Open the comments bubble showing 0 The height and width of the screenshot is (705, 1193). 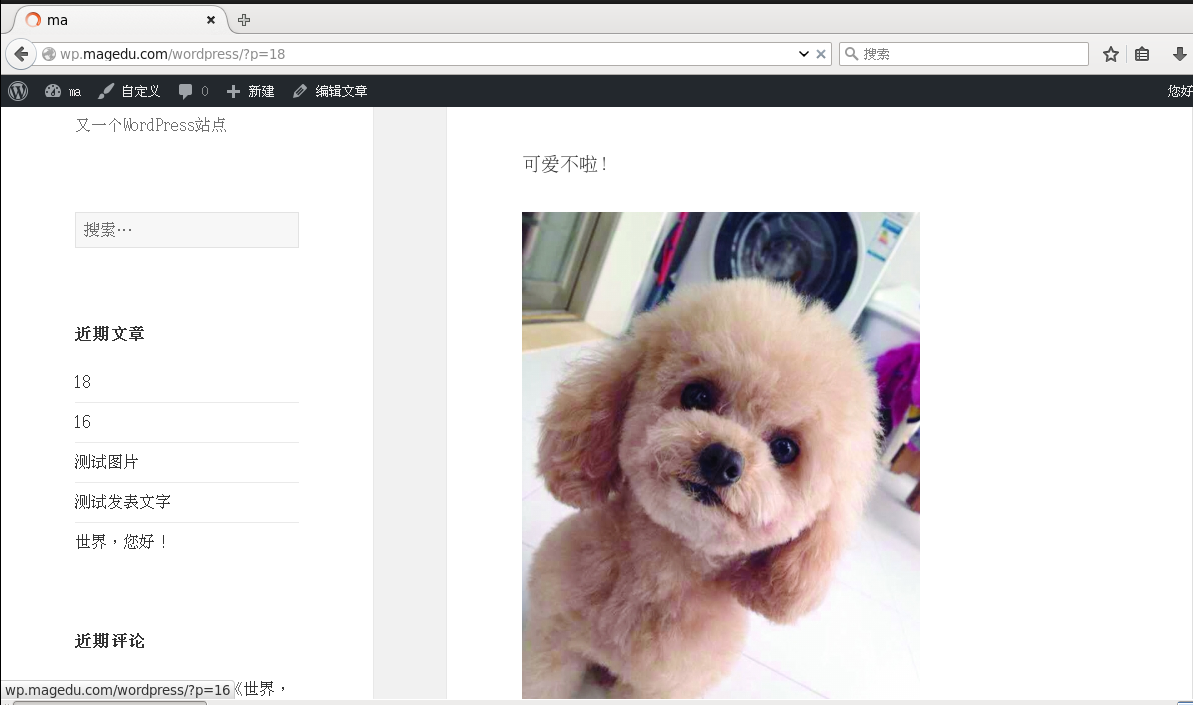(x=193, y=91)
